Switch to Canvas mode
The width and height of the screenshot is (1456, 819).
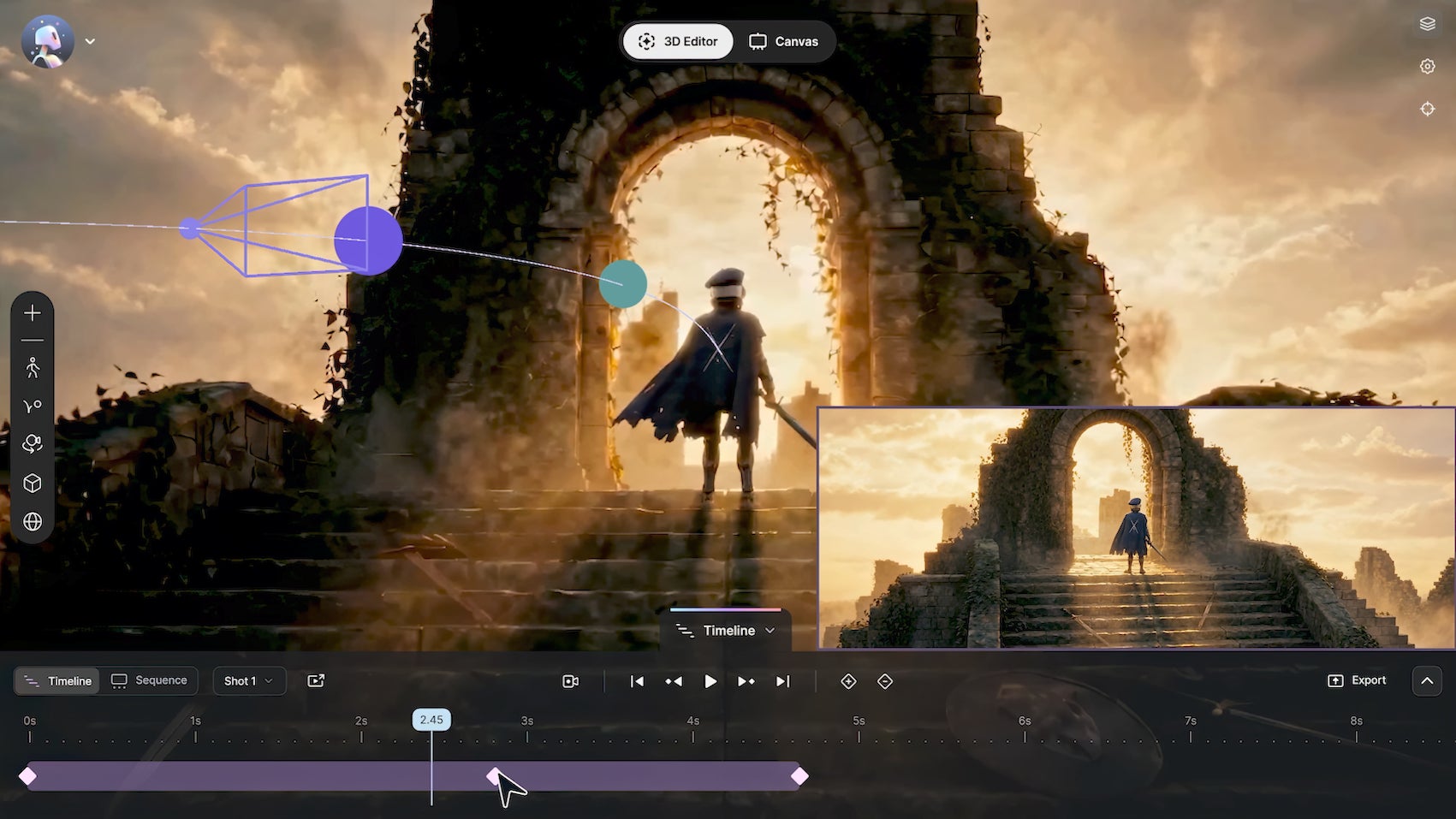pyautogui.click(x=783, y=41)
